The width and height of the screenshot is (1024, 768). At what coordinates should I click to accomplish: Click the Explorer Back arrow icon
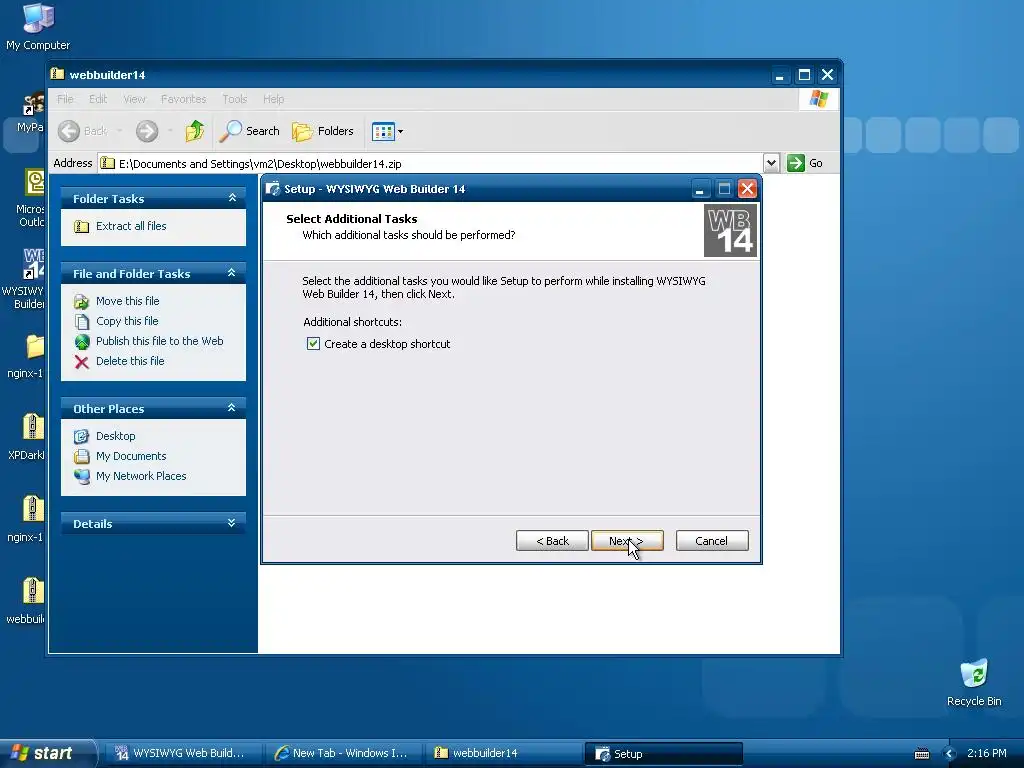[x=69, y=131]
